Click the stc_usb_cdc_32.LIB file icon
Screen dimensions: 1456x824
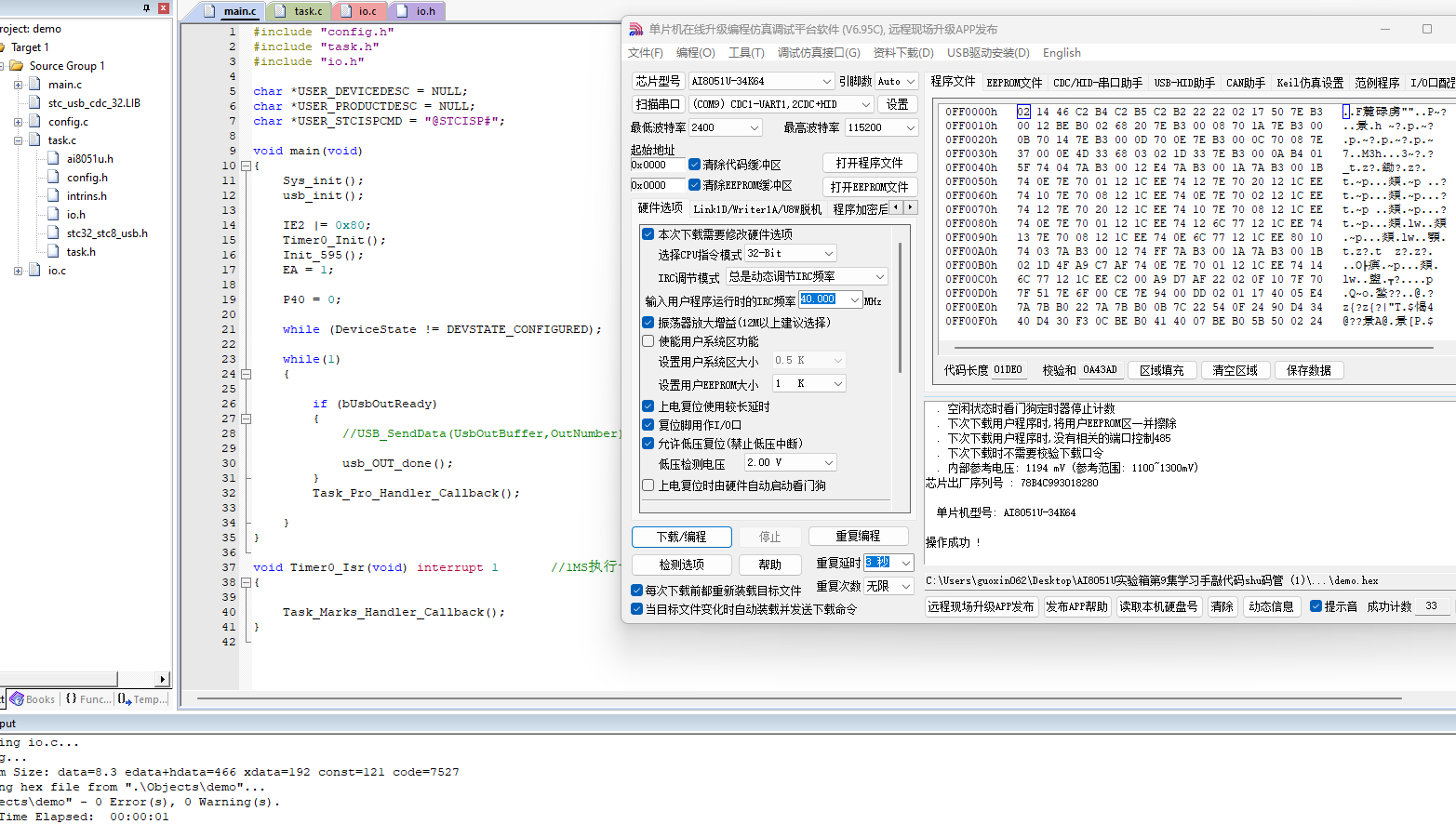click(x=36, y=102)
